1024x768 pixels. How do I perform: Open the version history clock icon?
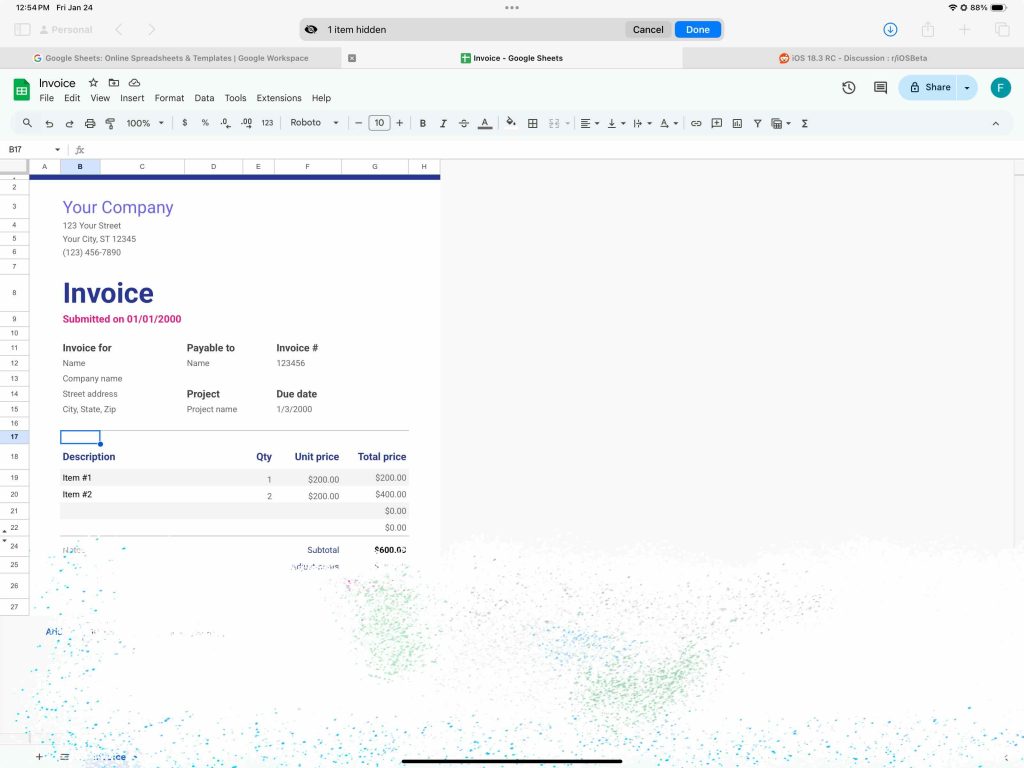(x=848, y=88)
